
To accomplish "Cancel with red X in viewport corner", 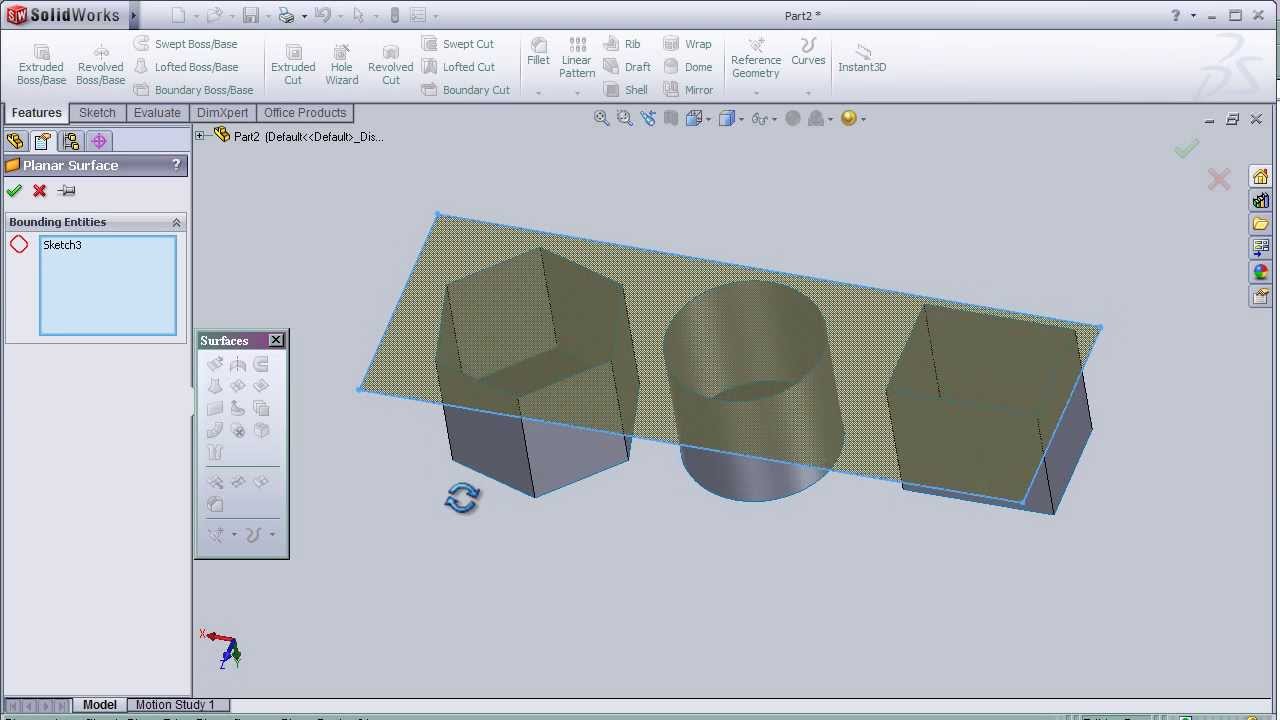I will pos(1218,180).
